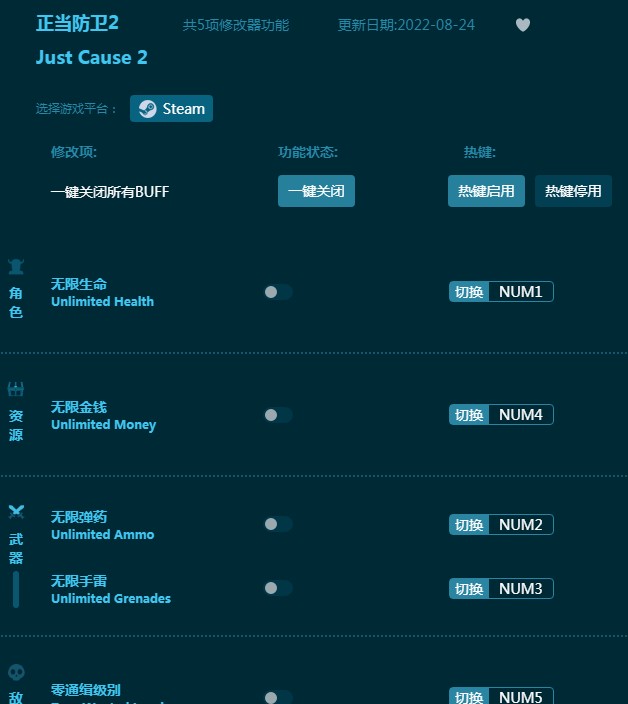628x704 pixels.
Task: Click the 一键关闭所有BUFF text
Action: (x=110, y=192)
